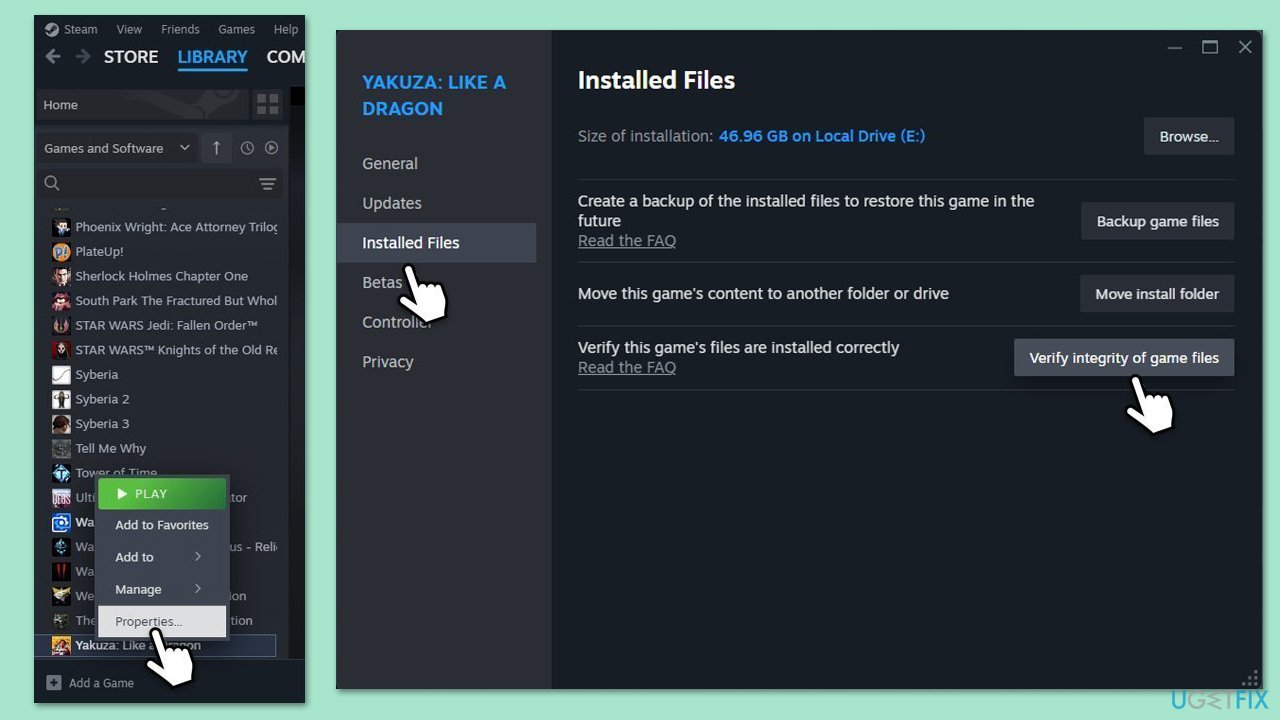Click the Backup game files button
1280x720 pixels.
(1157, 222)
